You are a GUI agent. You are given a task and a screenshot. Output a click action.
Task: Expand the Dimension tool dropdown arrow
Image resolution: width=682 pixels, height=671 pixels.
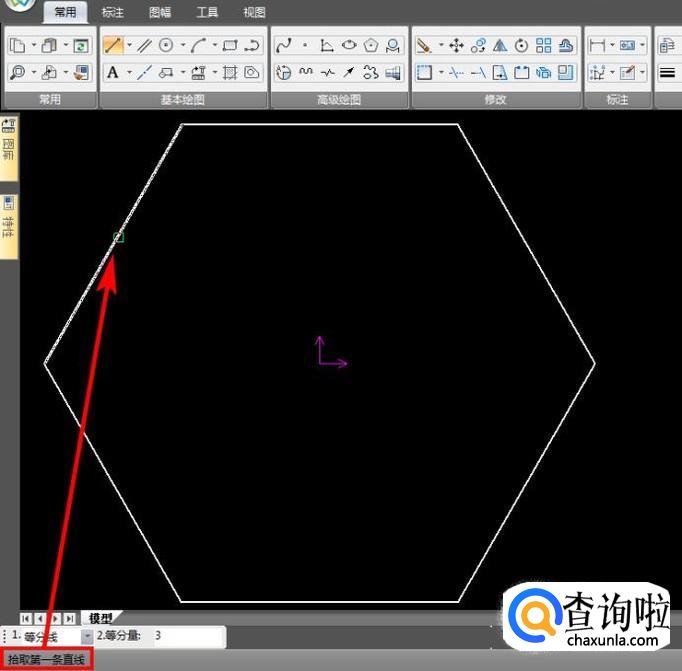click(x=612, y=45)
